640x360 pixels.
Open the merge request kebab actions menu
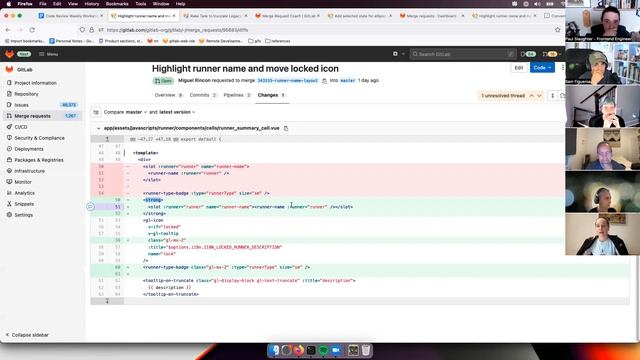point(562,68)
